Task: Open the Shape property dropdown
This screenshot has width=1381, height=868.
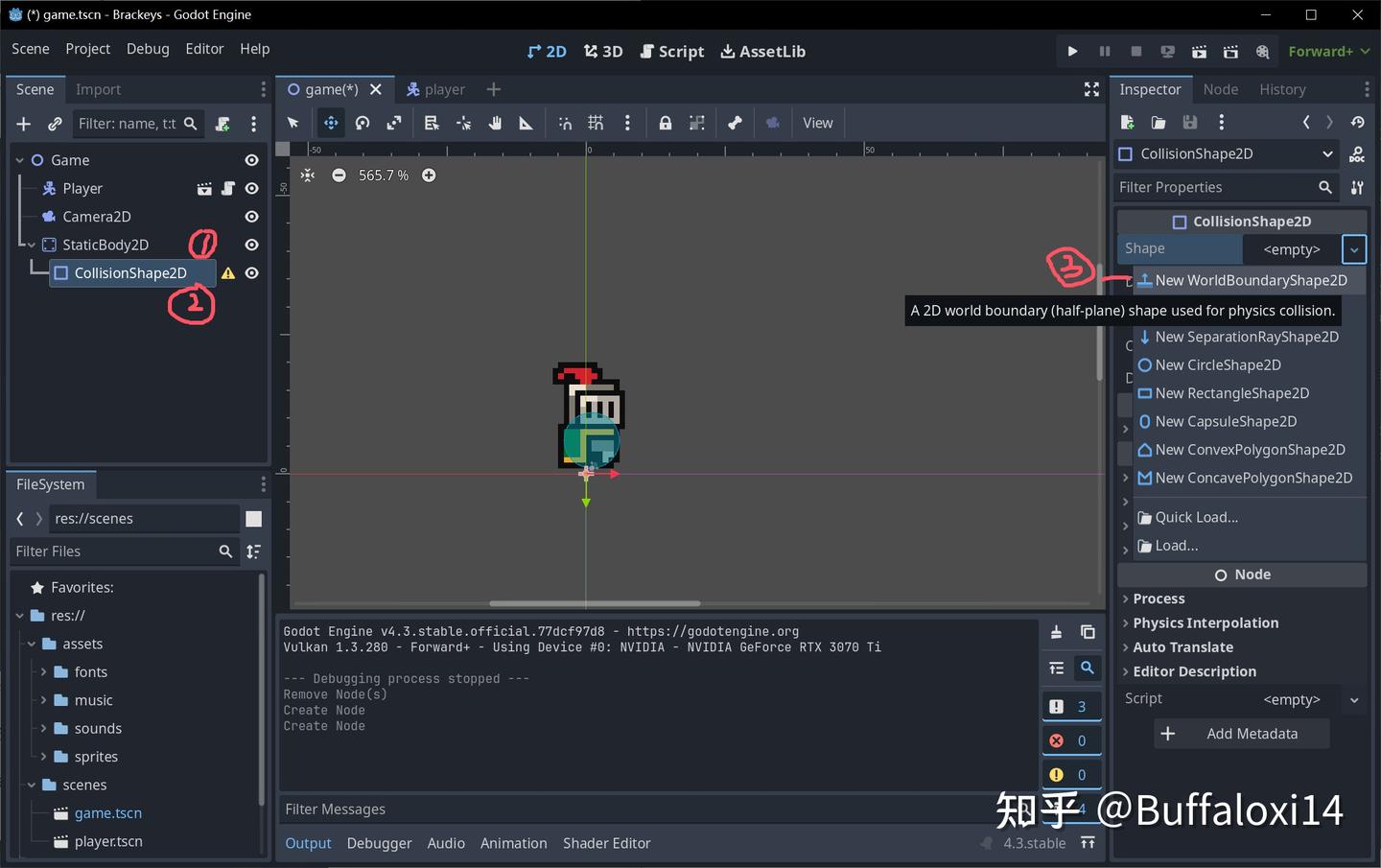Action: 1353,249
